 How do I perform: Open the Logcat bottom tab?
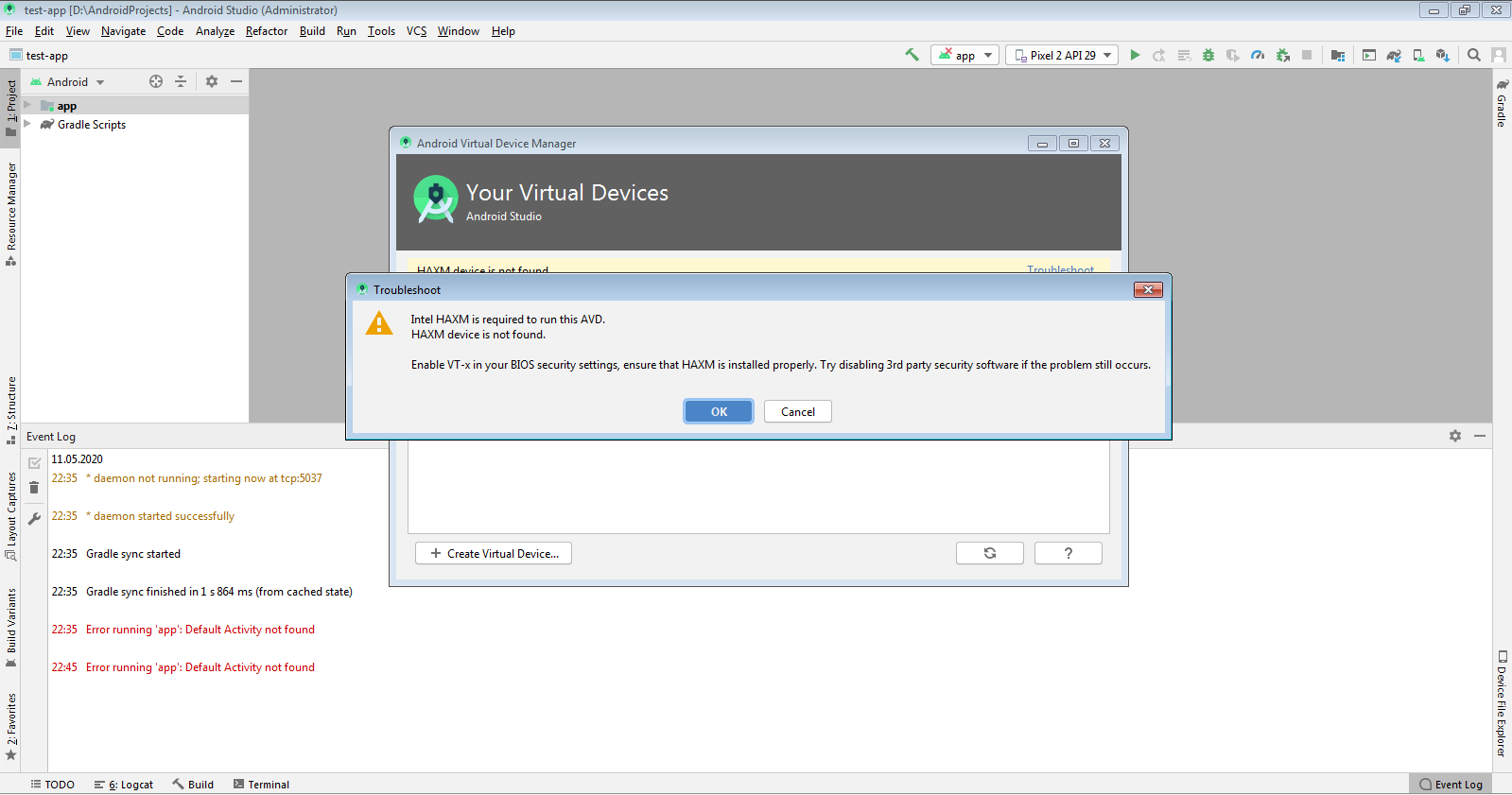(x=124, y=785)
